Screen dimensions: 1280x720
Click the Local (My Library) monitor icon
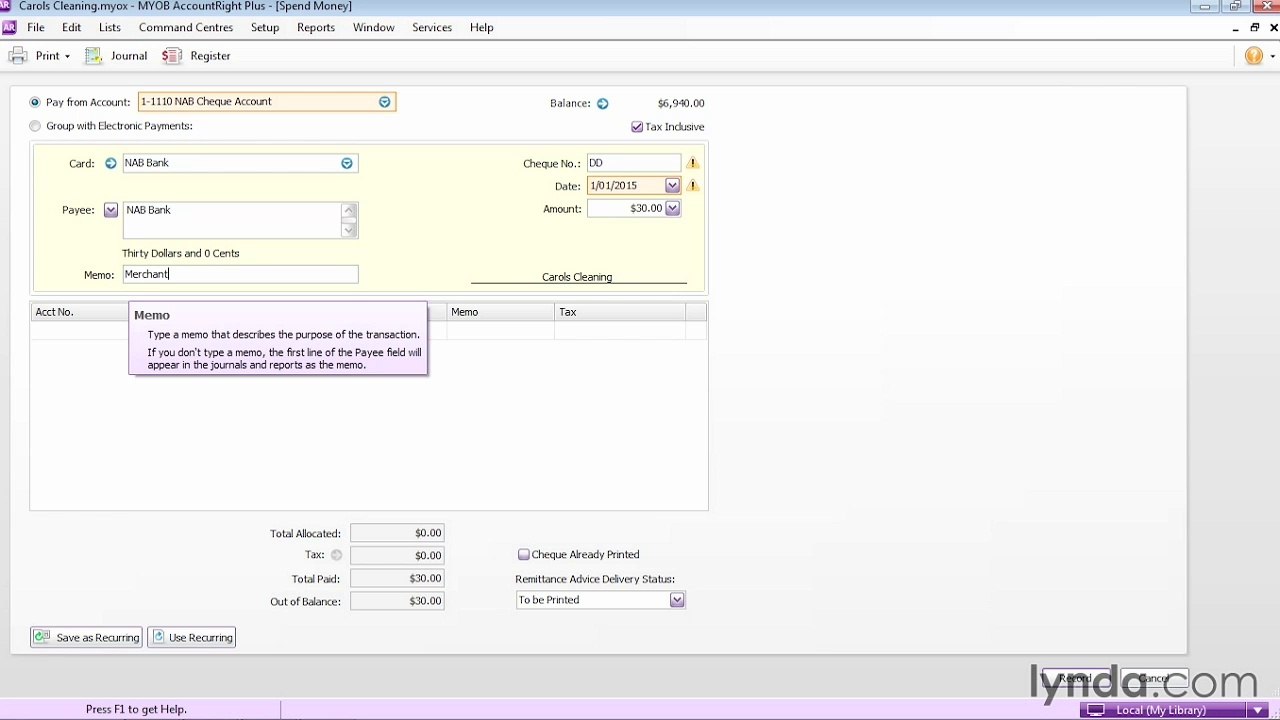click(1096, 710)
